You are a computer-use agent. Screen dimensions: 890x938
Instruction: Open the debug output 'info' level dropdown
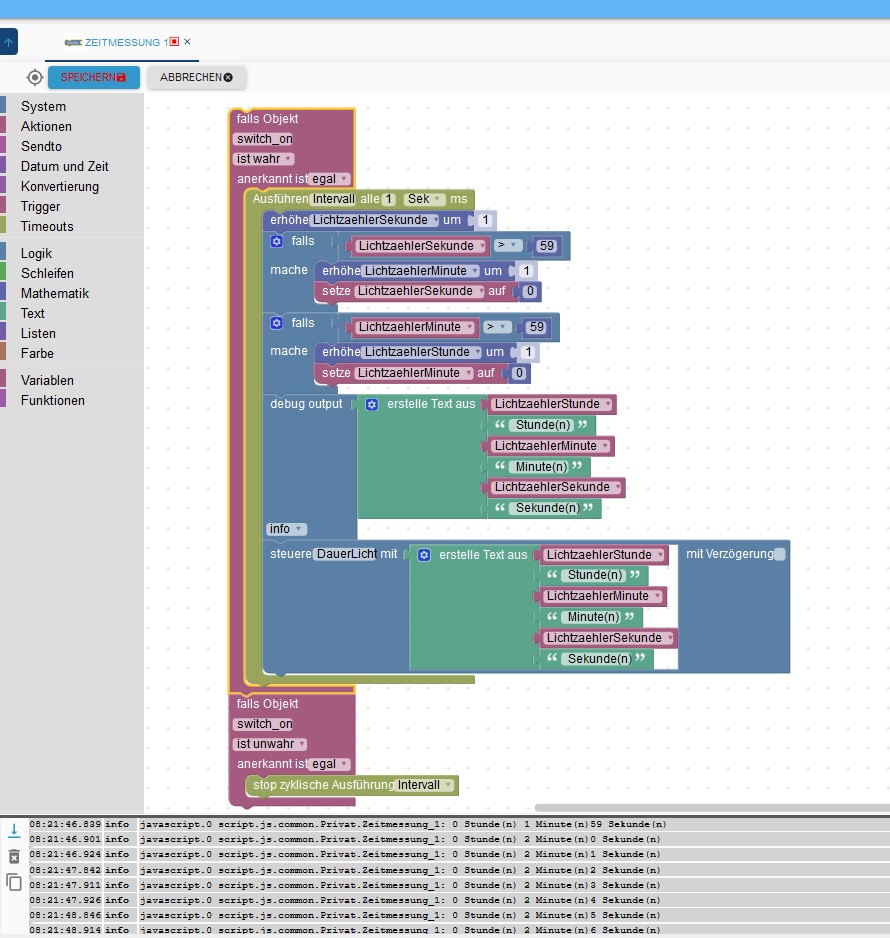286,529
